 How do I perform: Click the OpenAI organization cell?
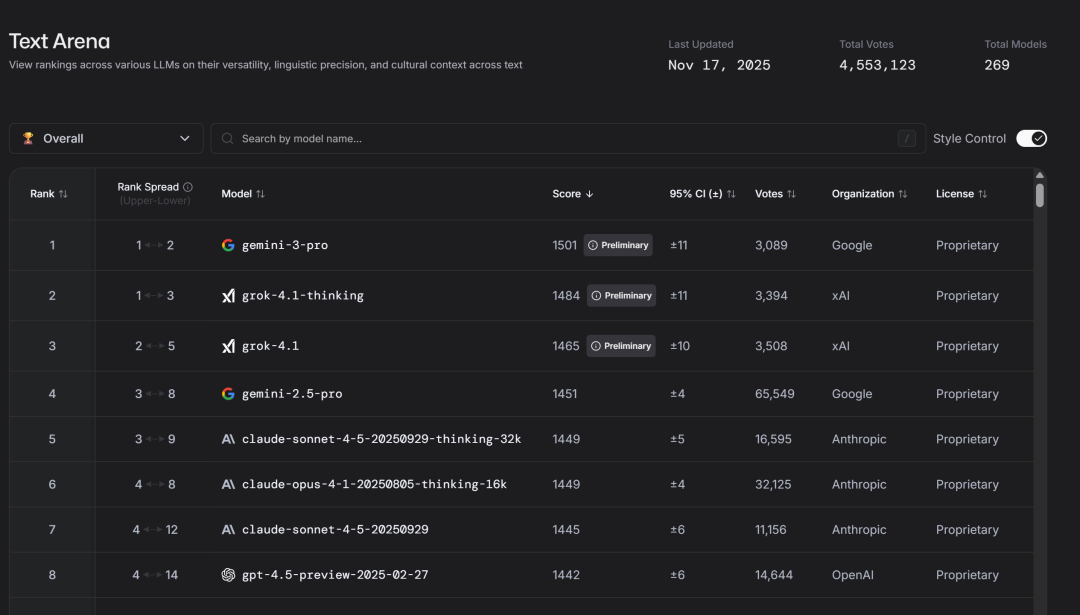(853, 575)
